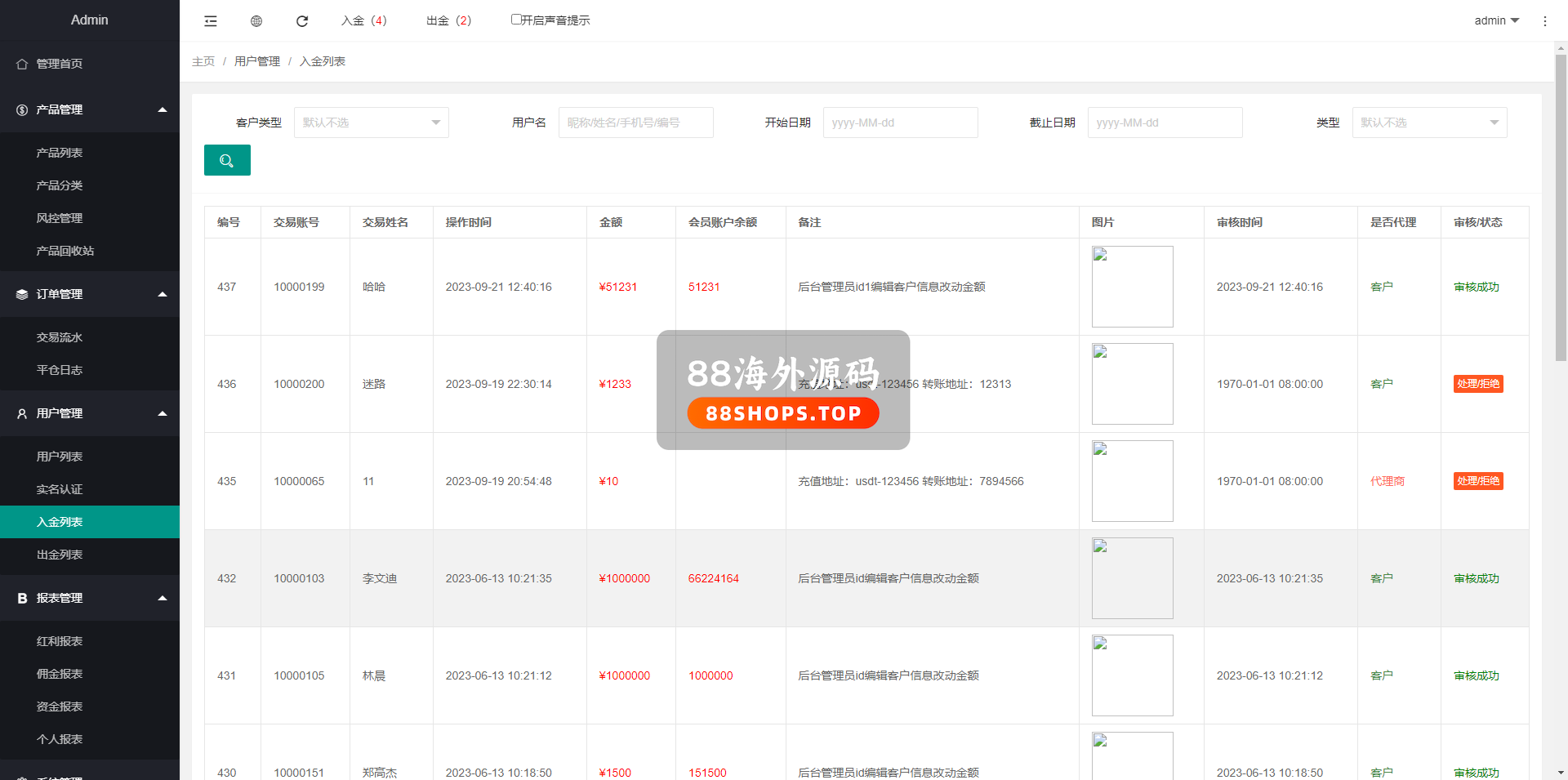Click the green search magnifier button
The width and height of the screenshot is (1568, 780).
[x=227, y=160]
